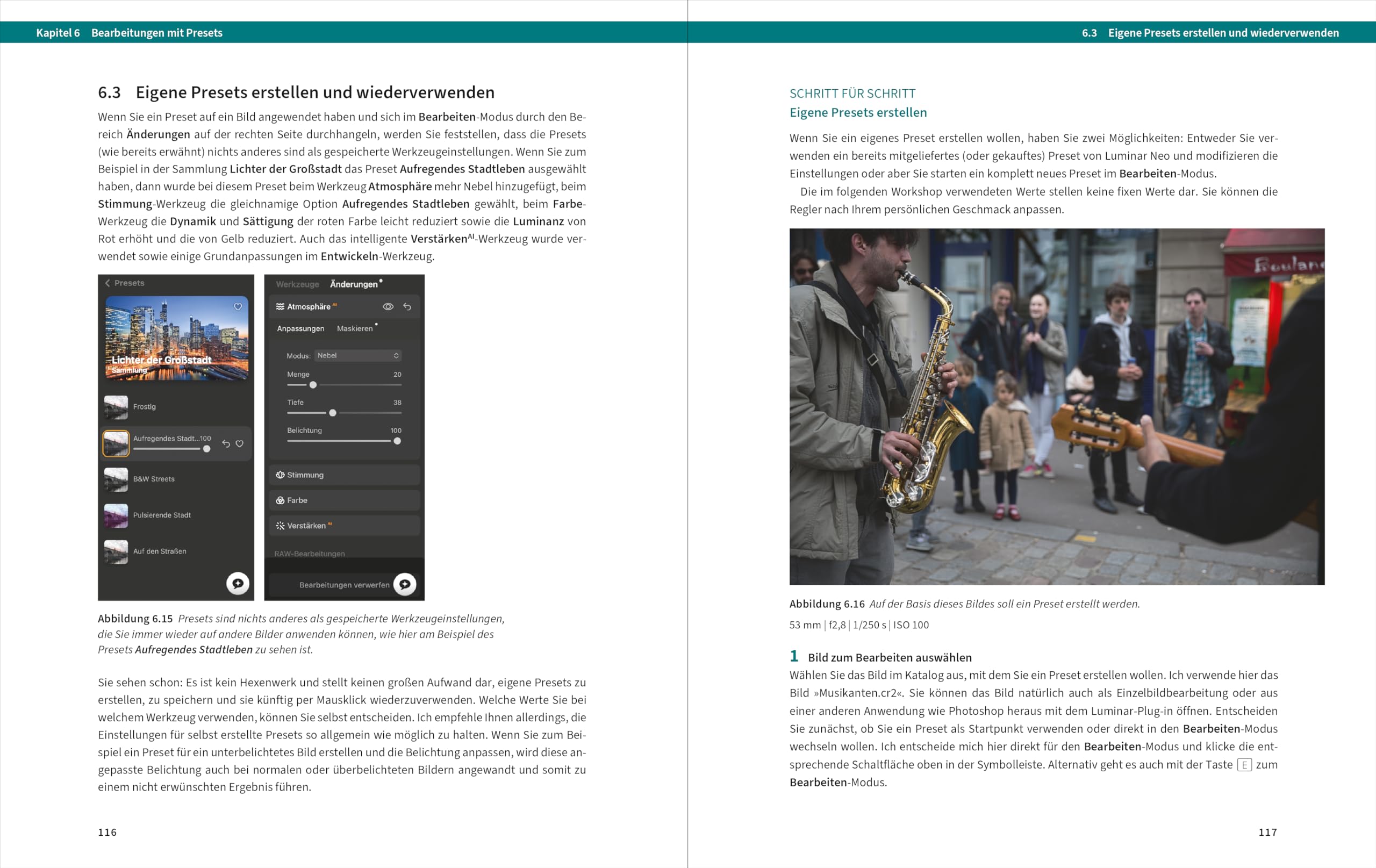1376x868 pixels.
Task: Click the saxophone street musician photo
Action: [1057, 406]
